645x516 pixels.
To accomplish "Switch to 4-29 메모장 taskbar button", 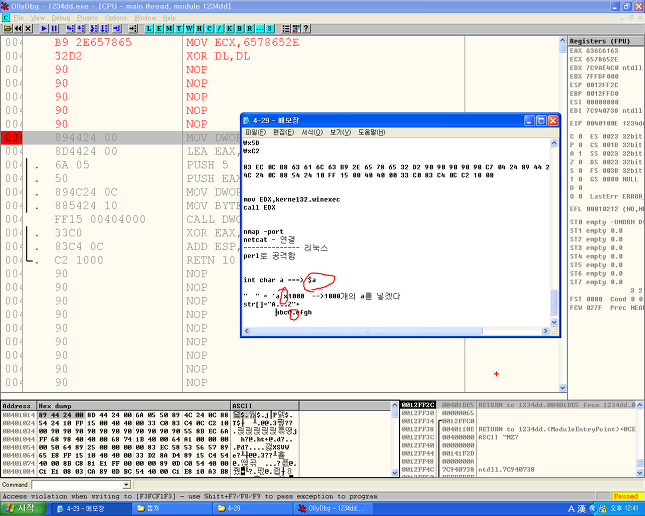I will (90, 509).
